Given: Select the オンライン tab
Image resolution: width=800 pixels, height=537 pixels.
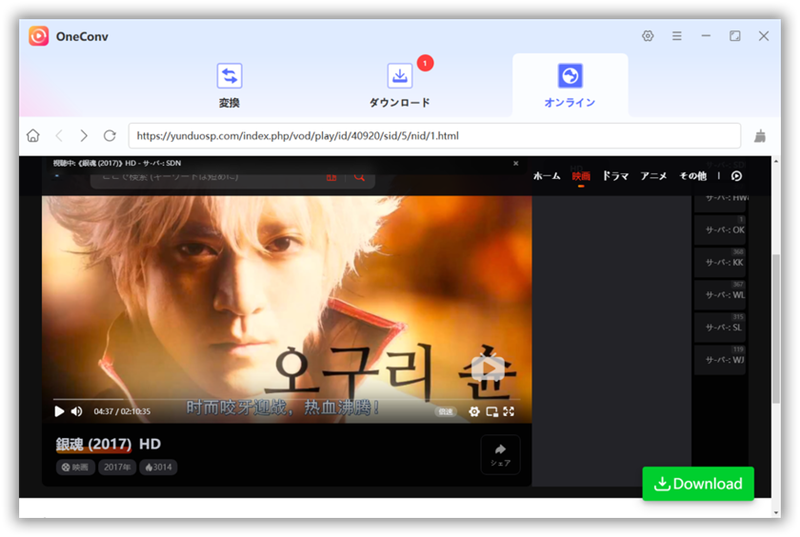Looking at the screenshot, I should tap(570, 86).
